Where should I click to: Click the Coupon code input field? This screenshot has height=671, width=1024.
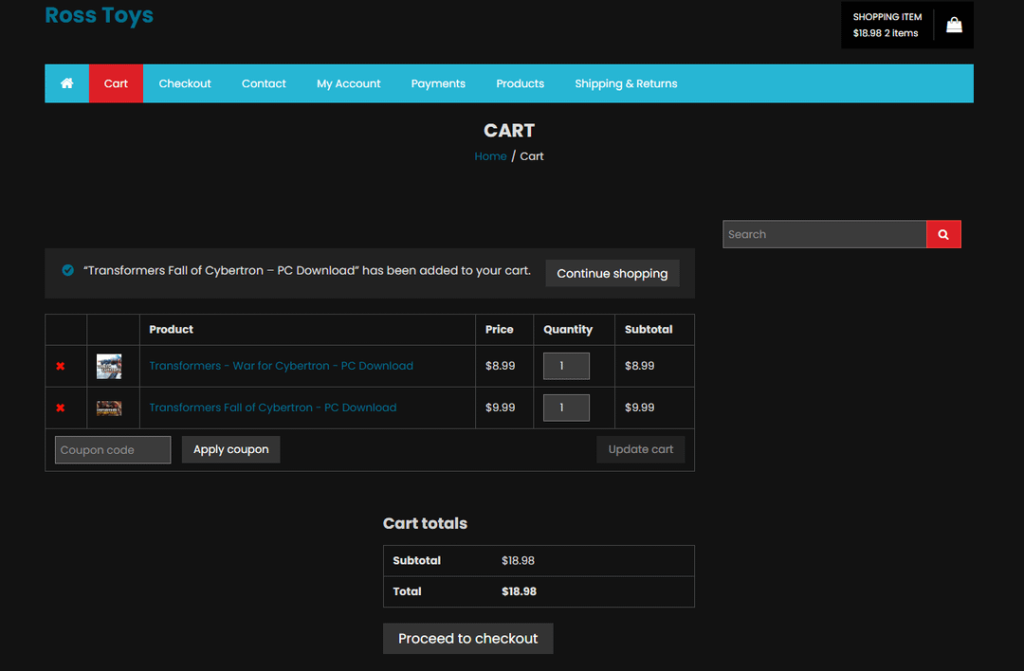point(113,450)
